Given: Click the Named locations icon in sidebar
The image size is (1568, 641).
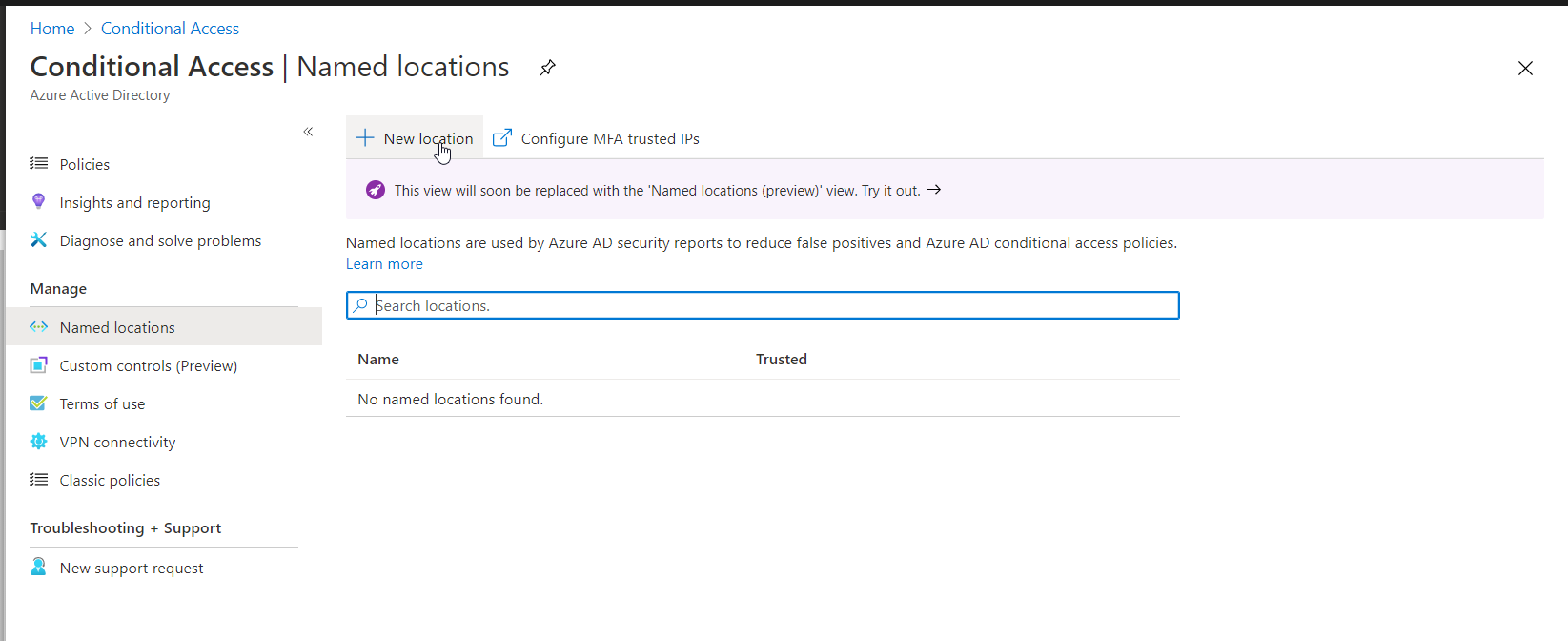Looking at the screenshot, I should coord(38,326).
